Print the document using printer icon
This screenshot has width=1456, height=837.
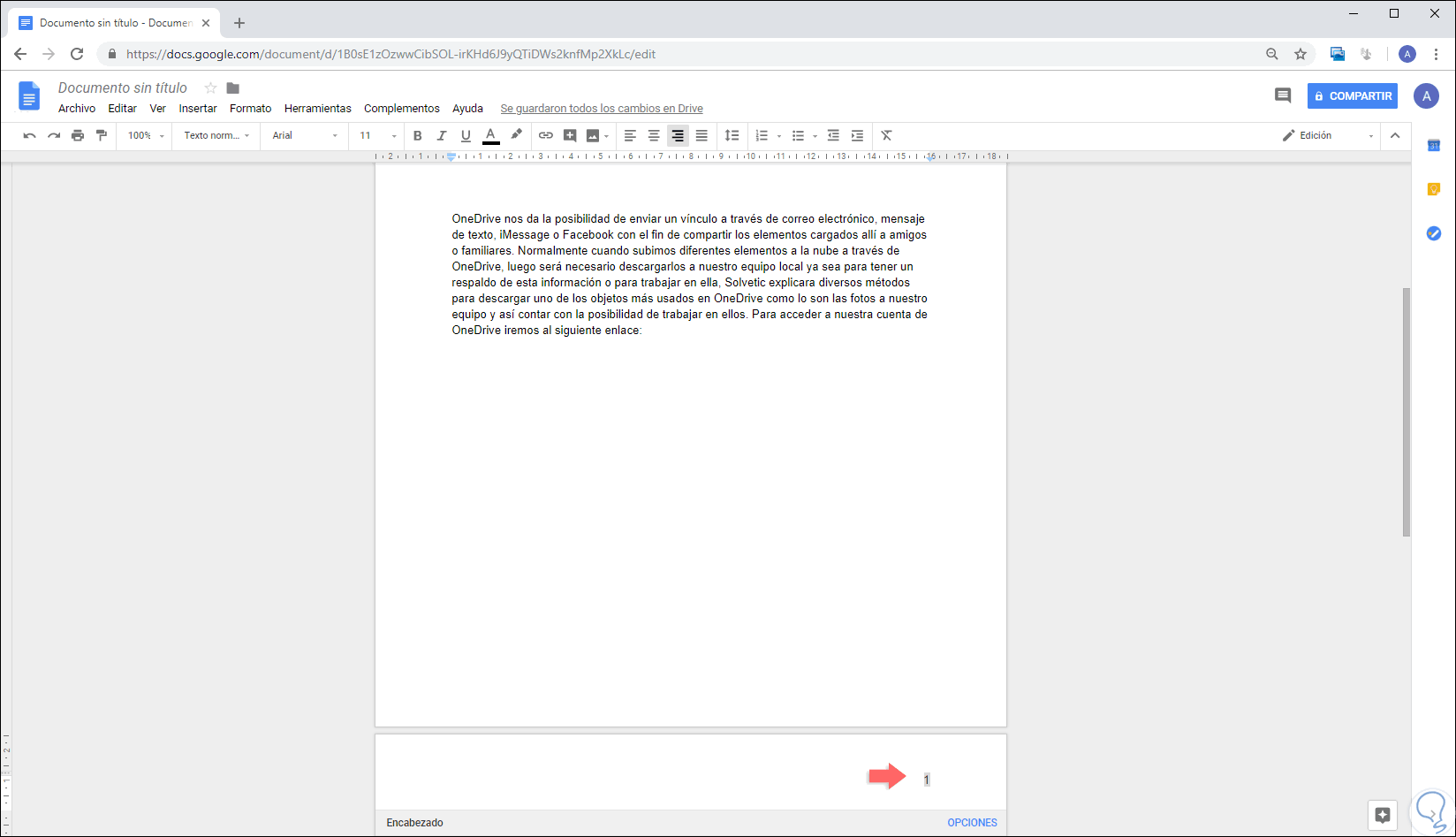[78, 135]
